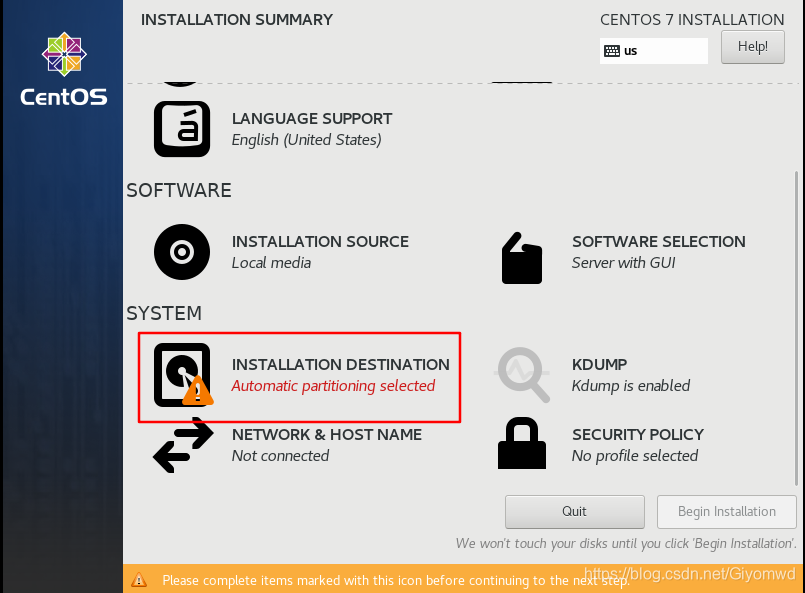Open NETWORK & HOST NAME label
Viewport: 805px width, 593px height.
click(327, 435)
